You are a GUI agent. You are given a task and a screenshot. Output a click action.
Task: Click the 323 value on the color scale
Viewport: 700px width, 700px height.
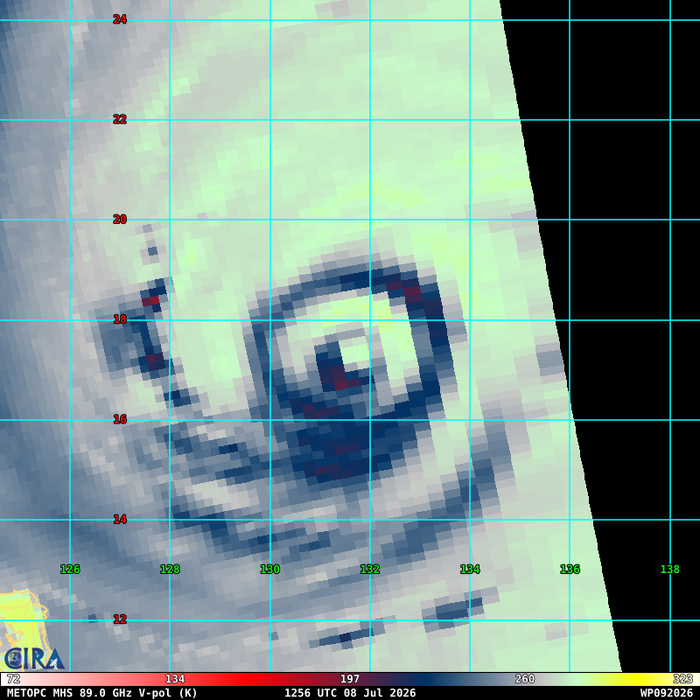(683, 679)
